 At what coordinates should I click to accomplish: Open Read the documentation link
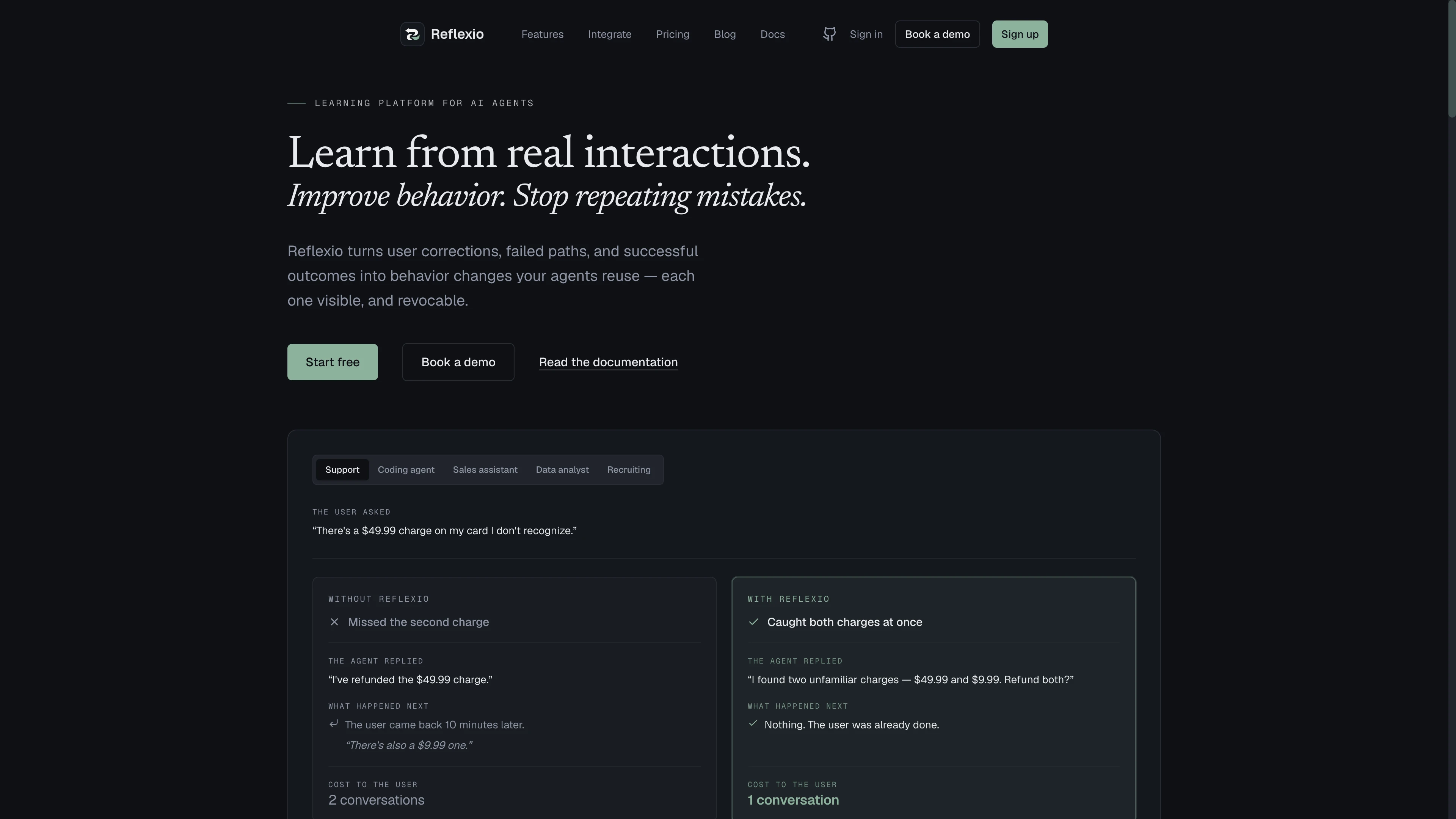point(608,362)
